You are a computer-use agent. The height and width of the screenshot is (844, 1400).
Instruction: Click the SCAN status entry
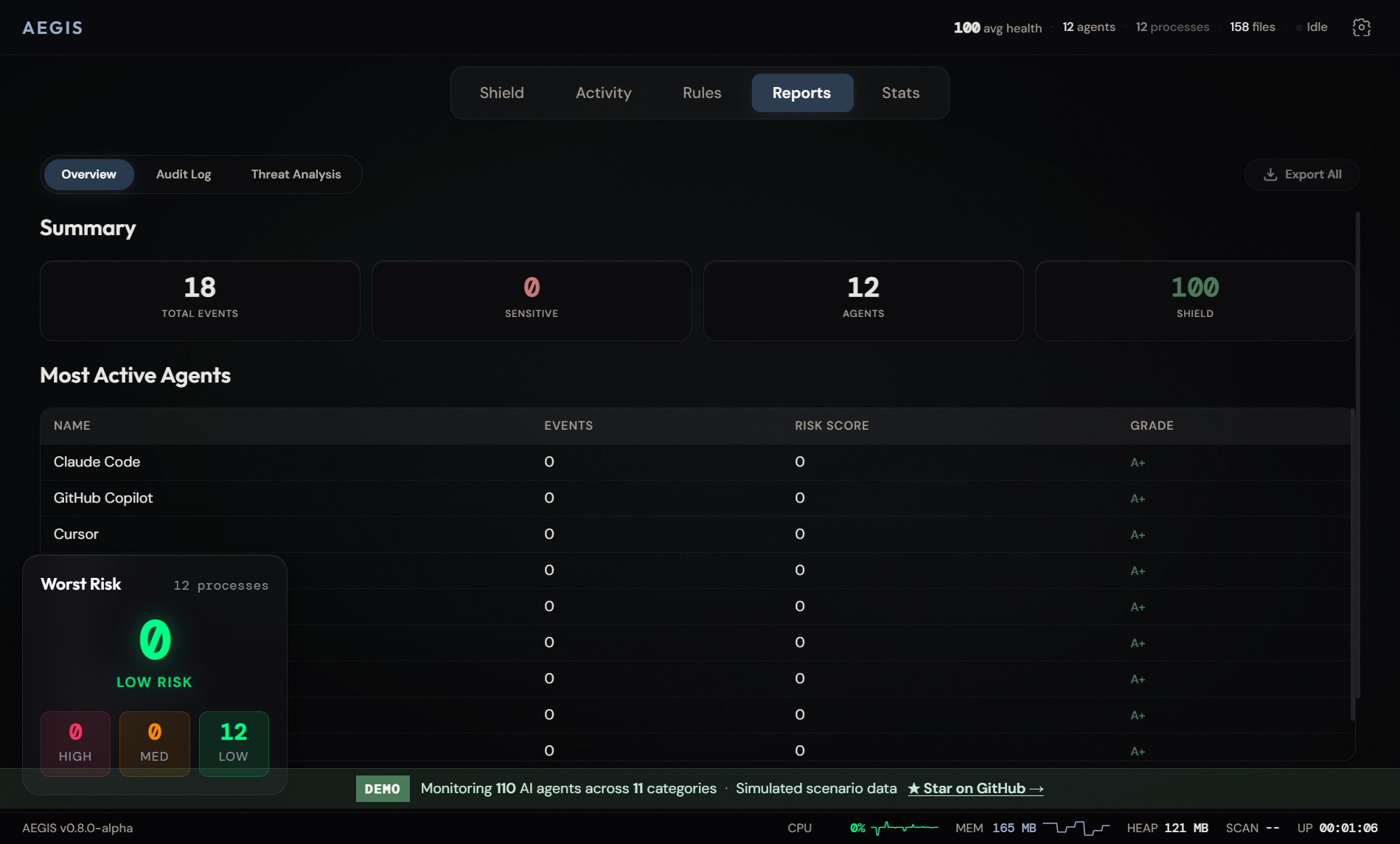[x=1252, y=828]
